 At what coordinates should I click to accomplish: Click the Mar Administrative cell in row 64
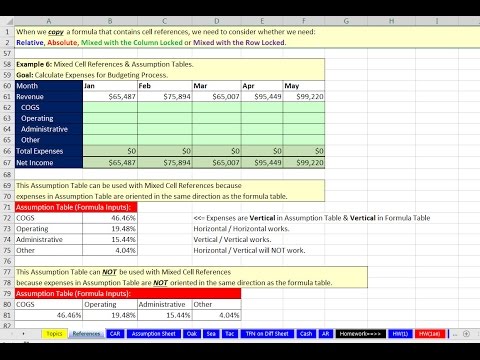(217, 129)
